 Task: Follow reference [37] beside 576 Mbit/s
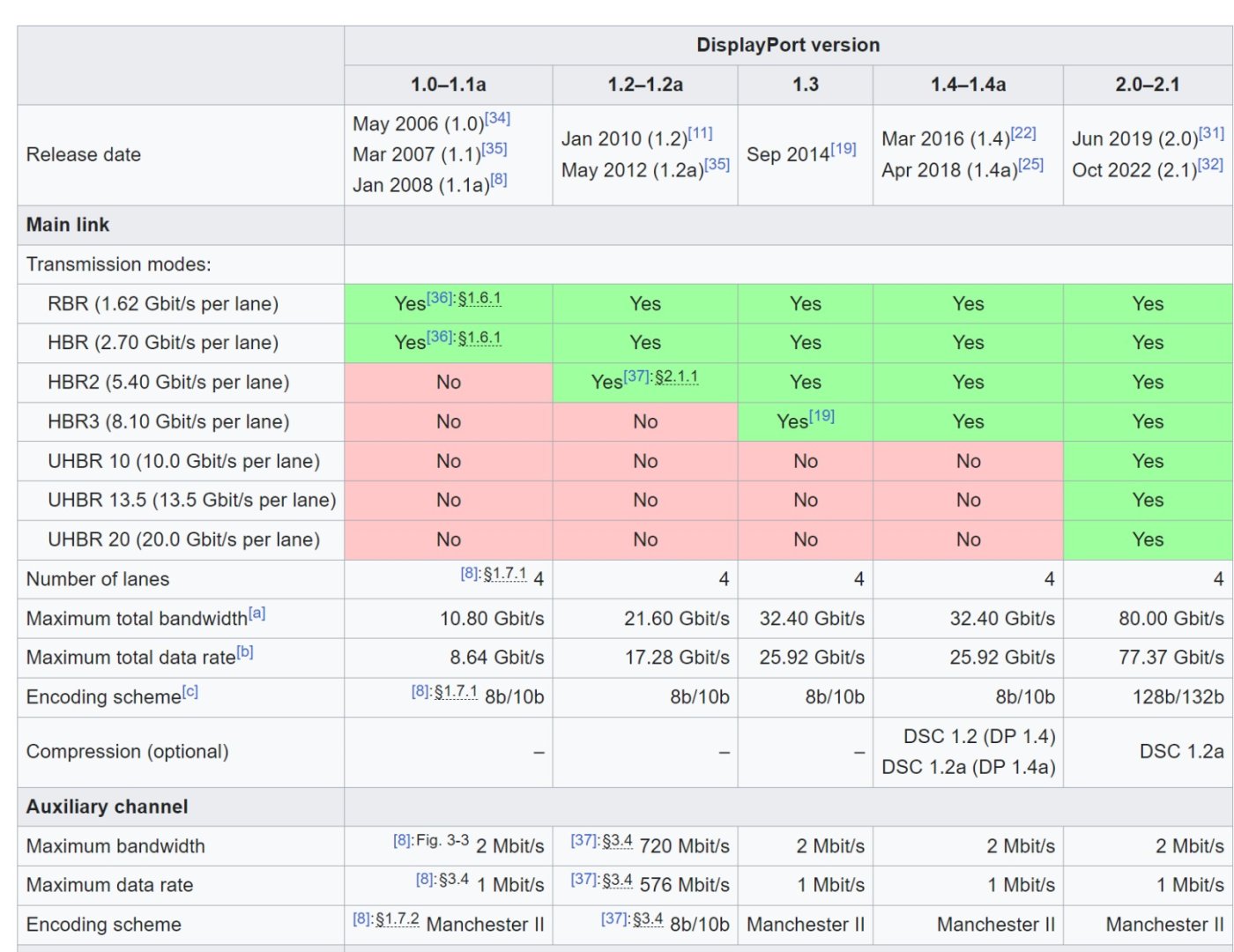(x=584, y=880)
